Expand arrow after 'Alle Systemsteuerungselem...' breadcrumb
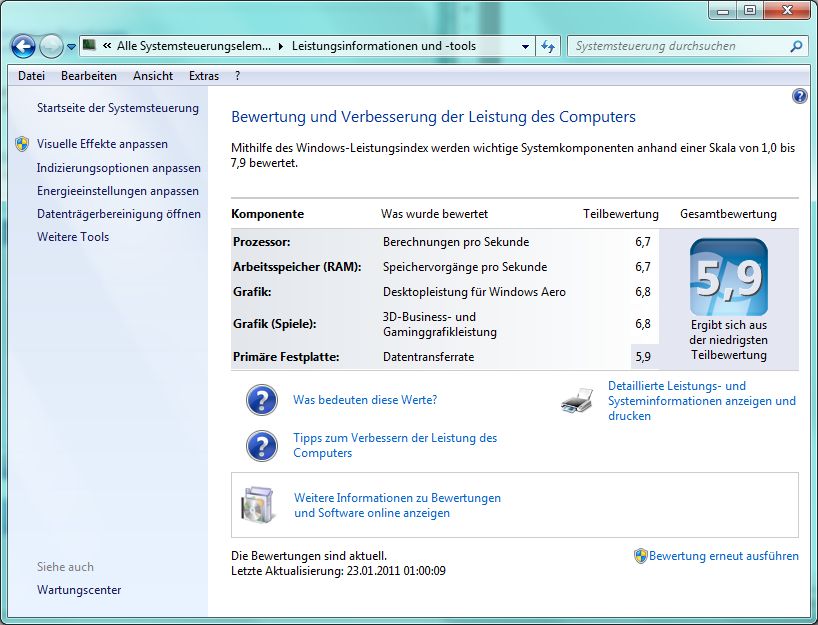818x625 pixels. click(x=281, y=46)
